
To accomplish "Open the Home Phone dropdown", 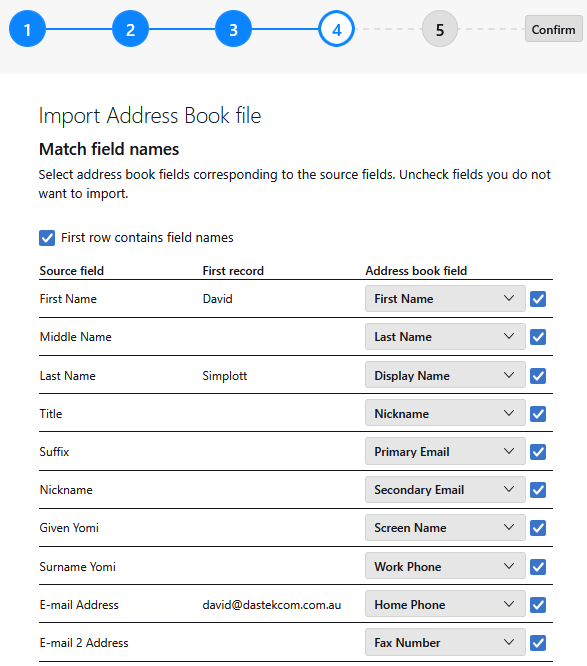I will coord(445,604).
